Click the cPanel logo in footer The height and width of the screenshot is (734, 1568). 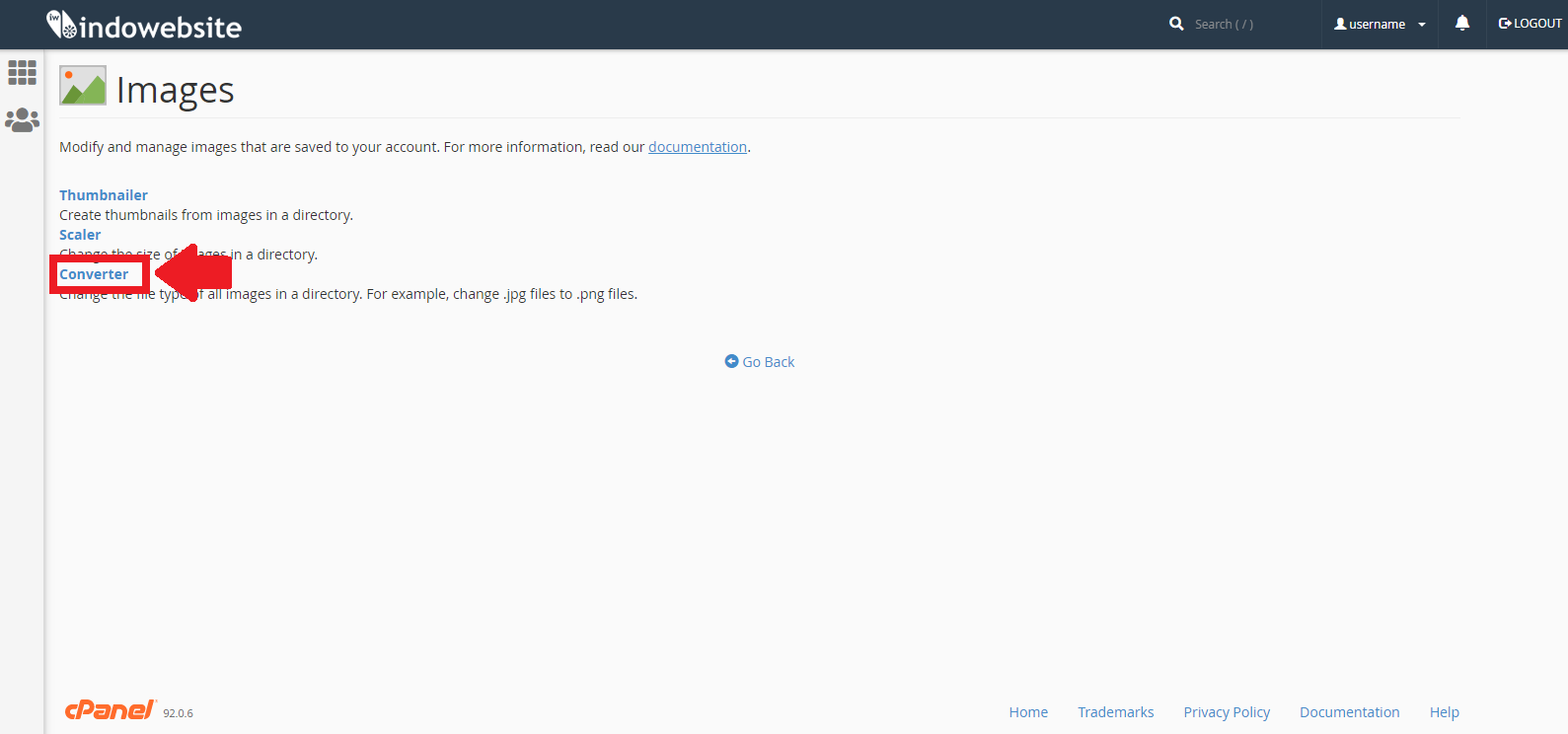coord(110,710)
